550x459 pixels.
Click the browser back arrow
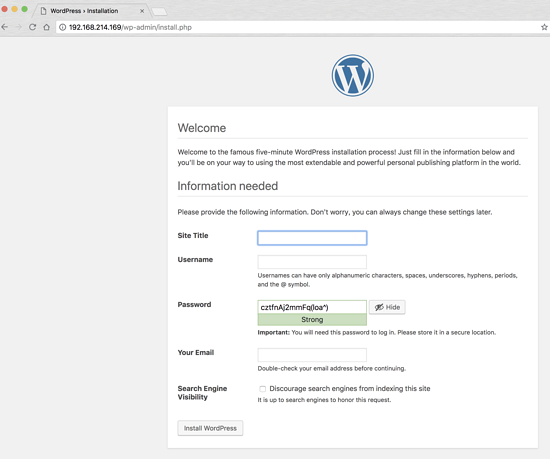coord(5,27)
